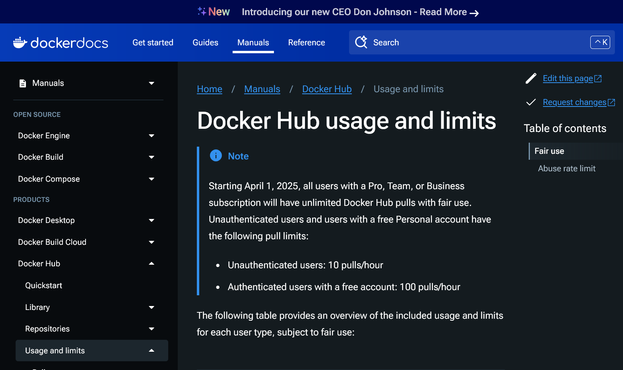Click the checkmark icon beside Request changes
The height and width of the screenshot is (370, 623).
coord(531,102)
